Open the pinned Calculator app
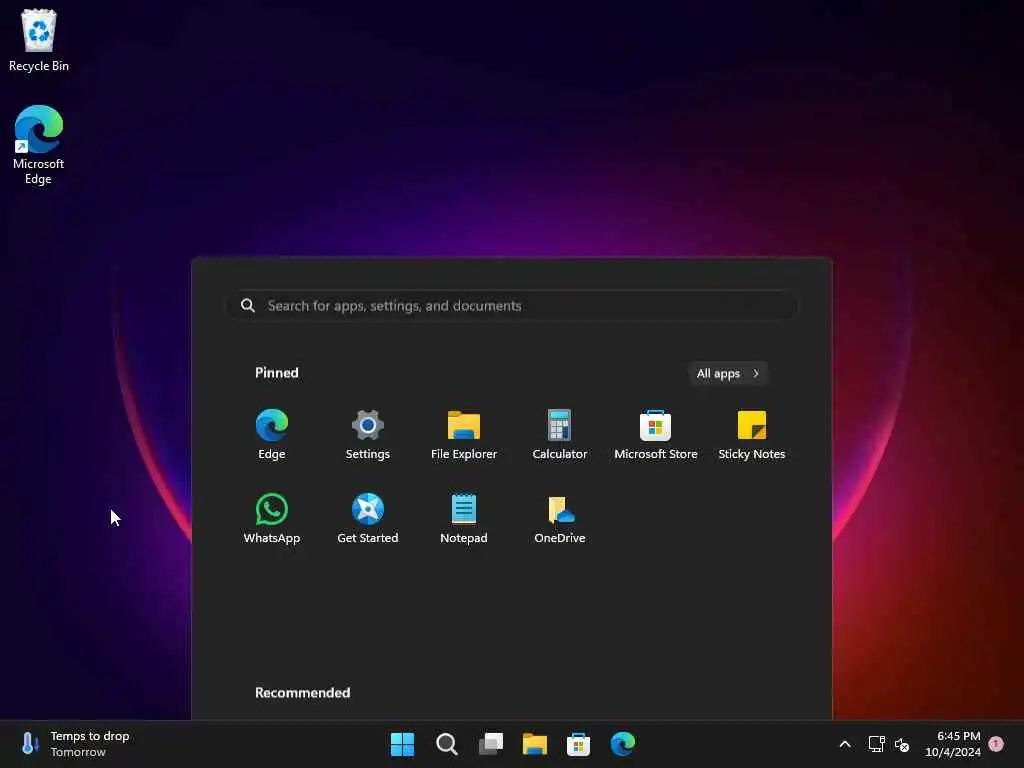The image size is (1024, 768). tap(560, 435)
